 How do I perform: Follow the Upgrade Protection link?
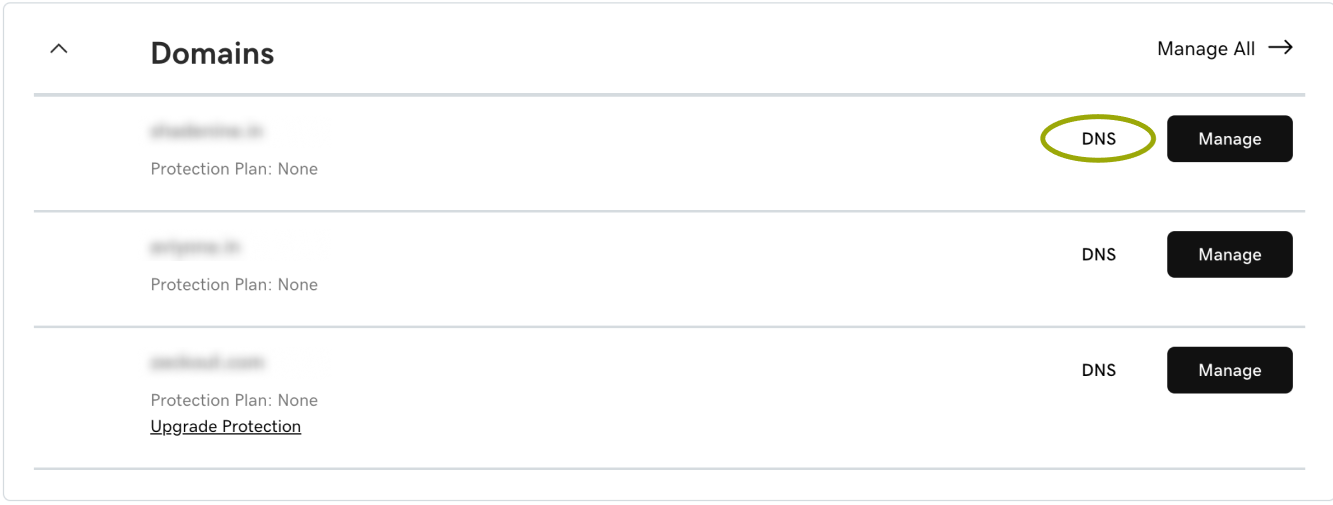[x=225, y=427]
